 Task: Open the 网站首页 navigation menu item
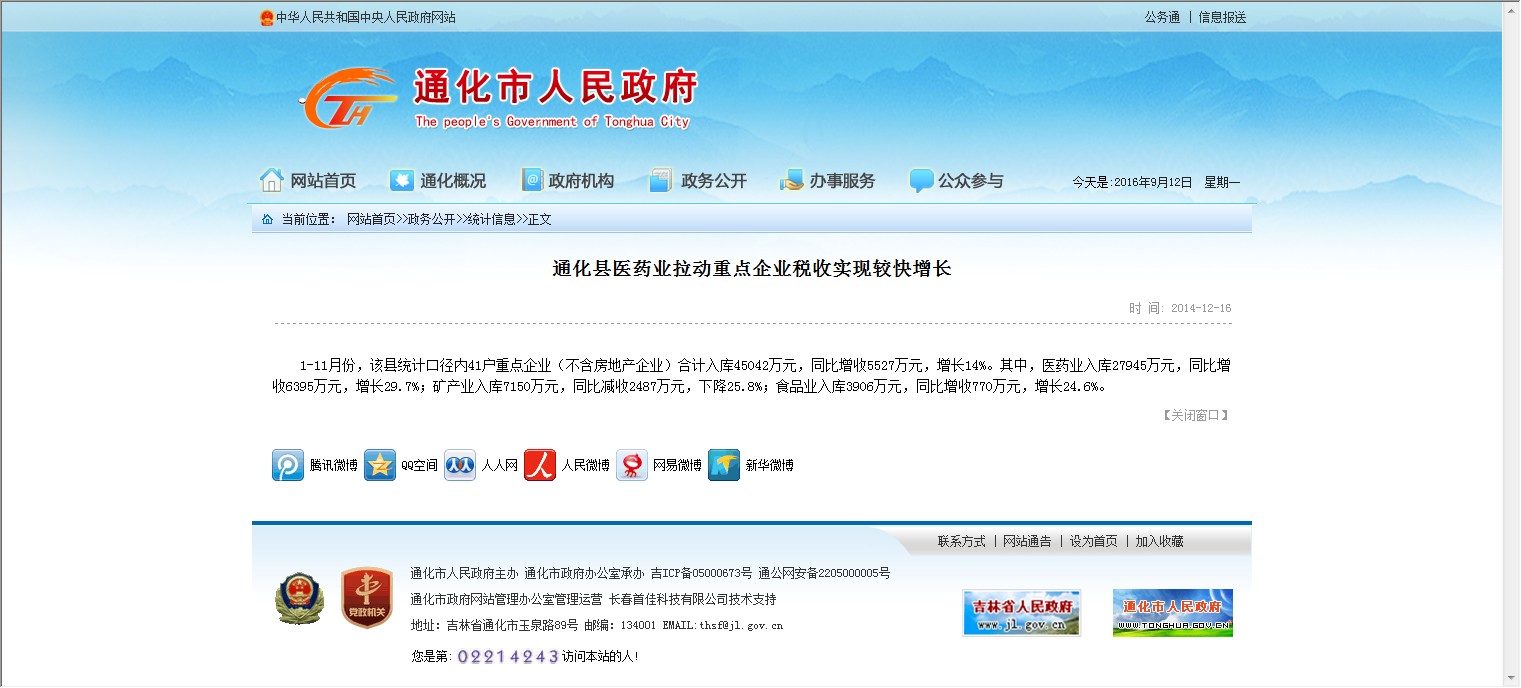308,181
